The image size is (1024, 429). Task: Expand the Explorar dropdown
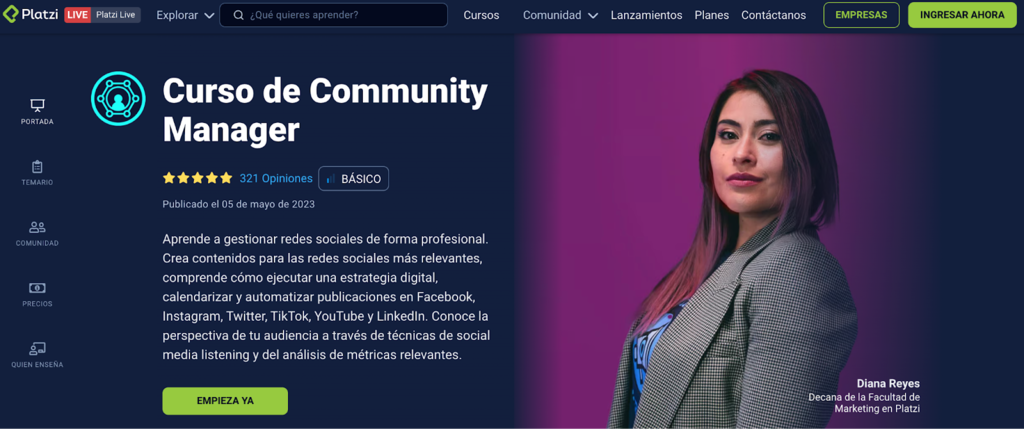pyautogui.click(x=185, y=15)
